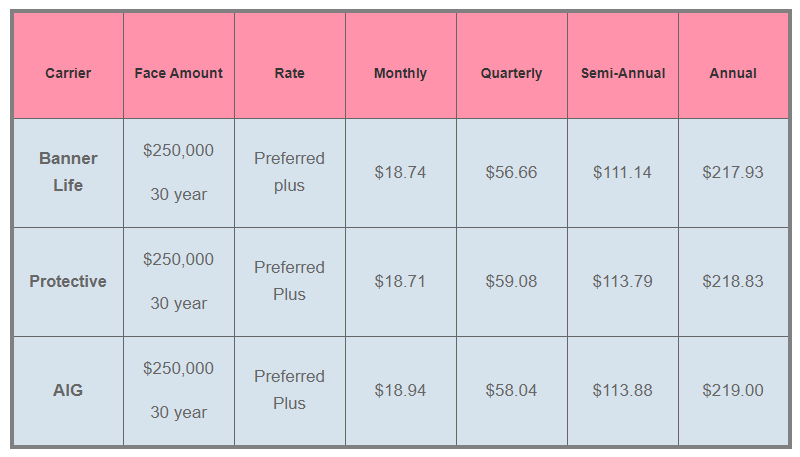Select the Semi-Annual column header
The width and height of the screenshot is (800, 457).
point(622,73)
